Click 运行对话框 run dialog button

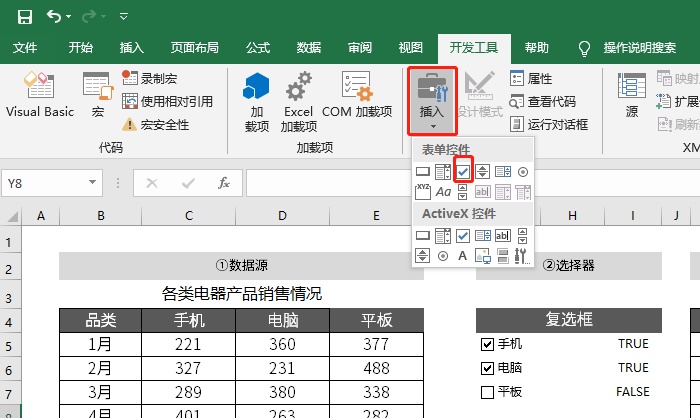(x=549, y=124)
